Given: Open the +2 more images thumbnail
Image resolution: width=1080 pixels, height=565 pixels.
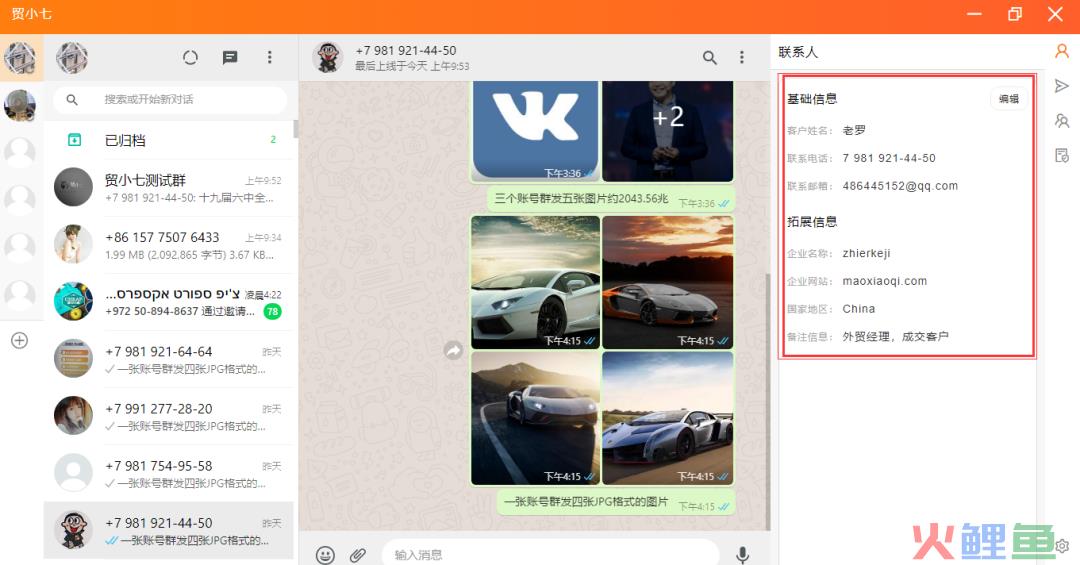Looking at the screenshot, I should [x=667, y=131].
